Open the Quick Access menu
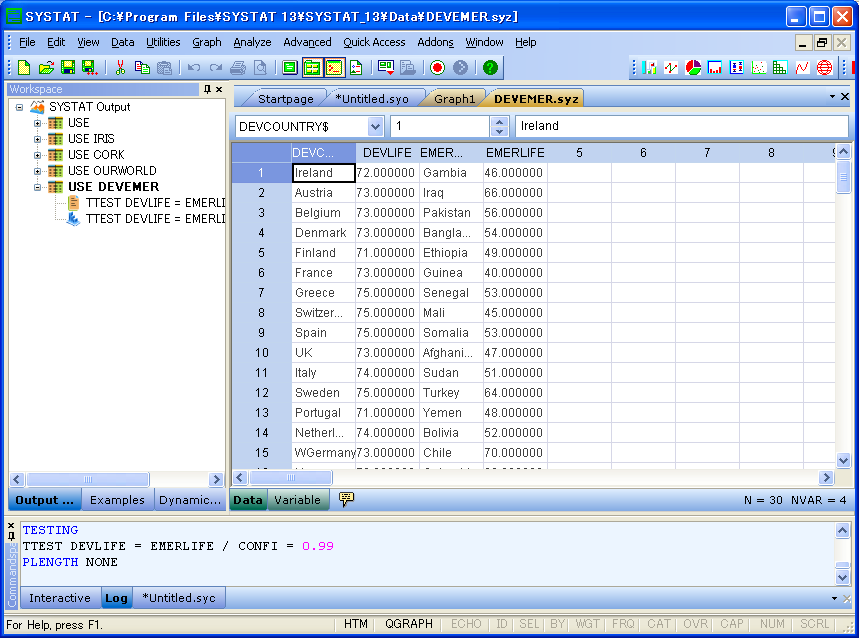 click(374, 42)
